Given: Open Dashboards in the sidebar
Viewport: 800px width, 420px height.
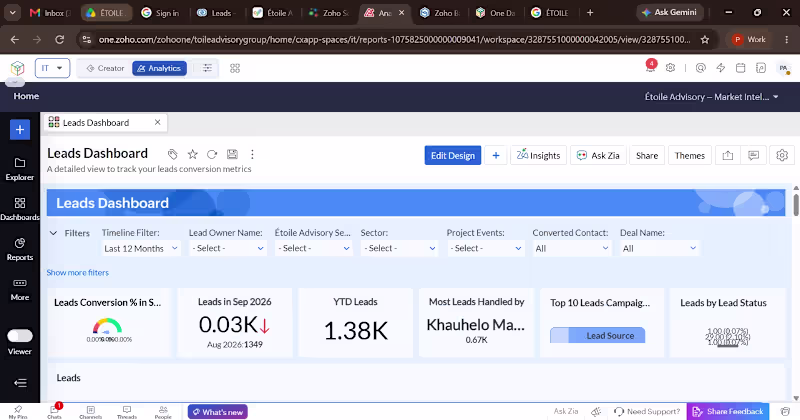Looking at the screenshot, I should 20,209.
